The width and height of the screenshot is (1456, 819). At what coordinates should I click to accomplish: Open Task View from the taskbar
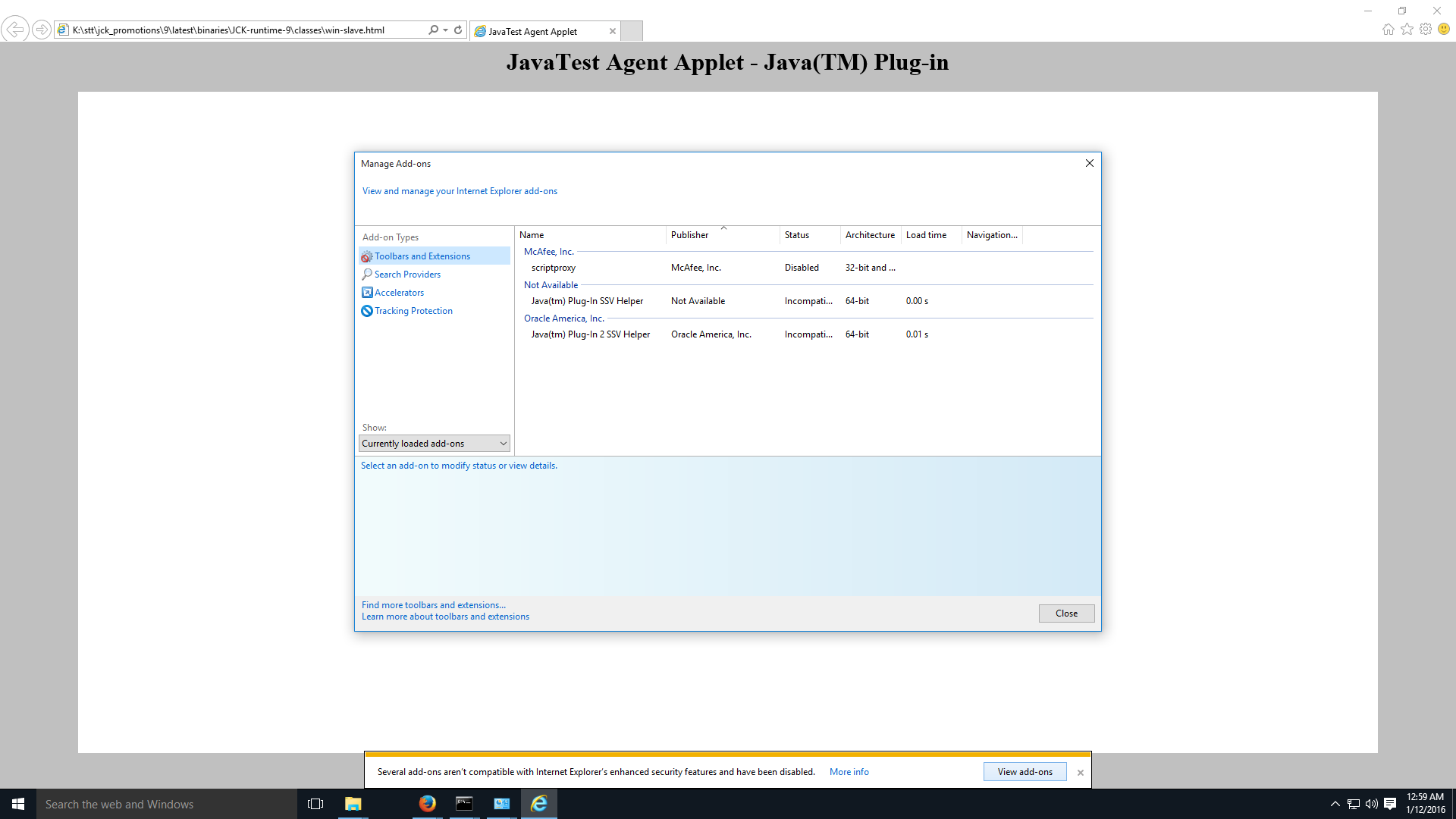coord(315,804)
